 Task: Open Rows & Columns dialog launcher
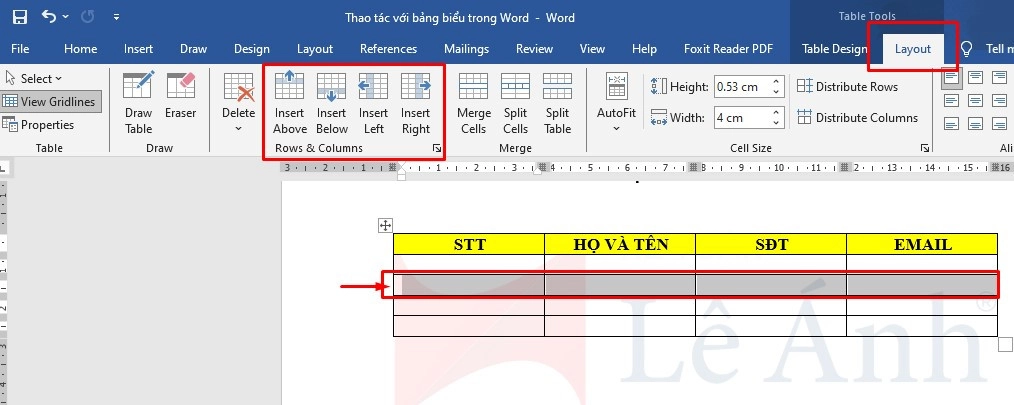point(436,149)
